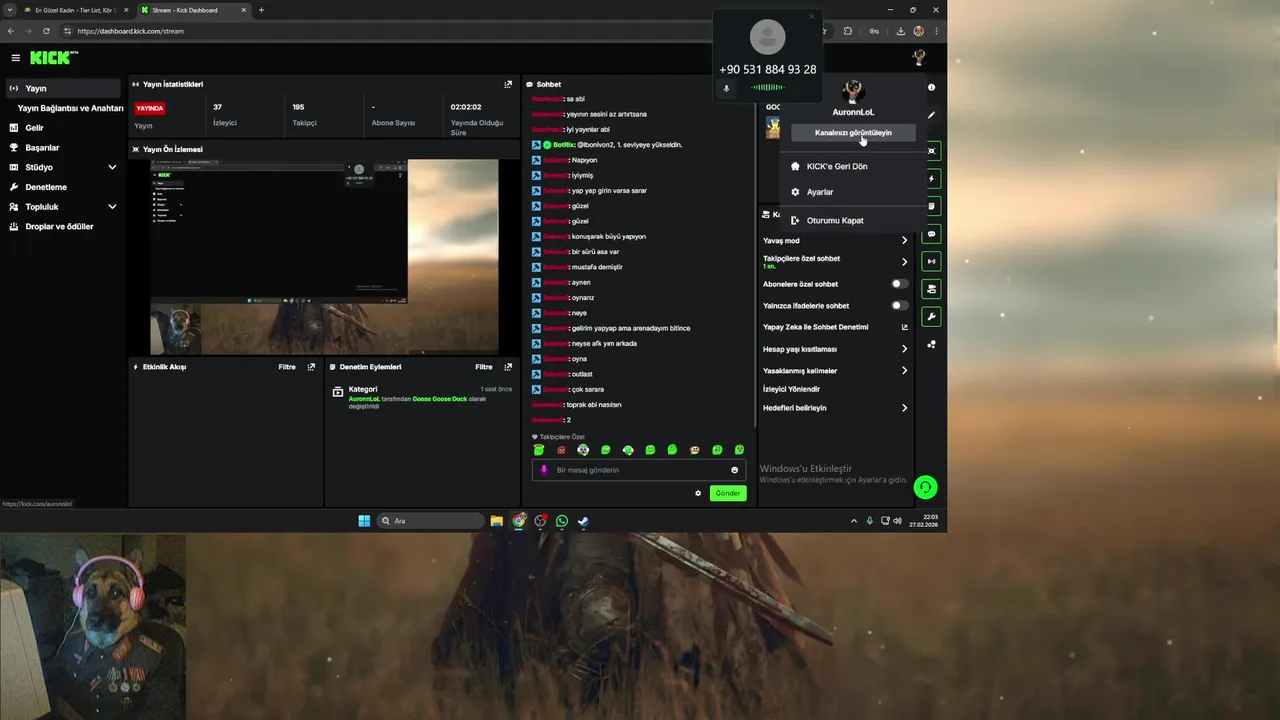Click the Goose Goose Duck category link
This screenshot has height=720, width=1280.
coord(439,399)
